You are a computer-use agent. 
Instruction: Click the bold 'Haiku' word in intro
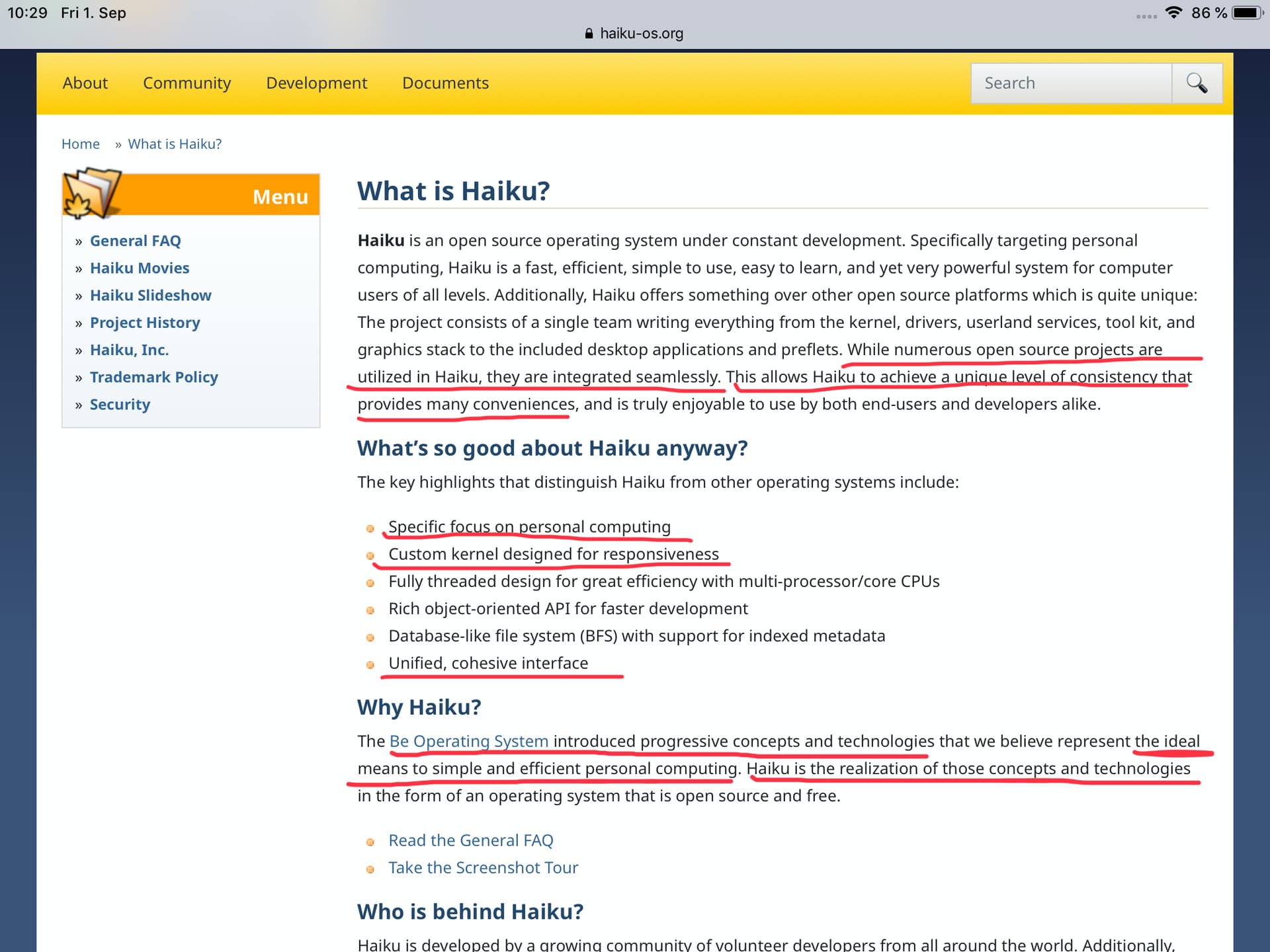pos(381,241)
